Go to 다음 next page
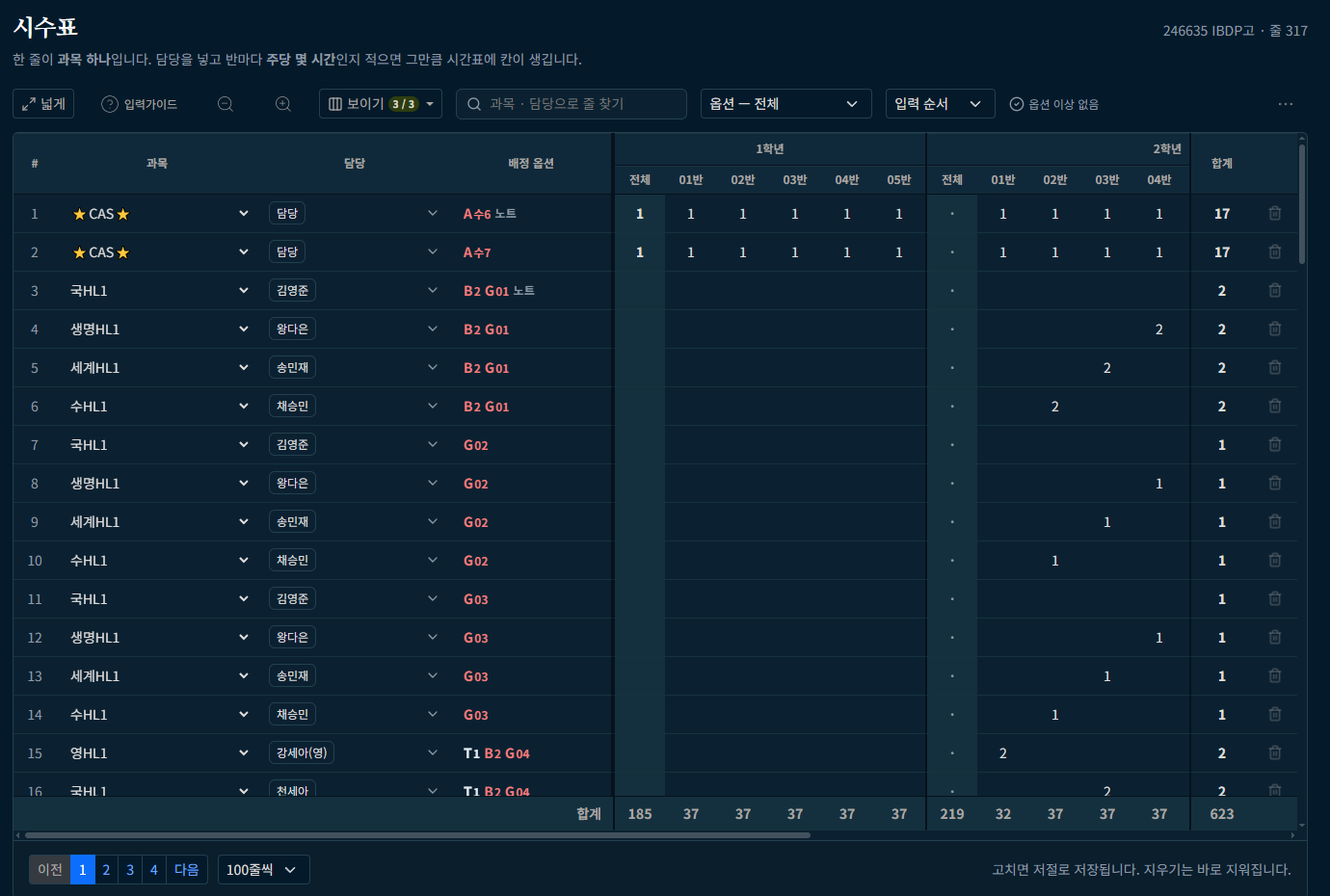1330x896 pixels. click(x=187, y=870)
